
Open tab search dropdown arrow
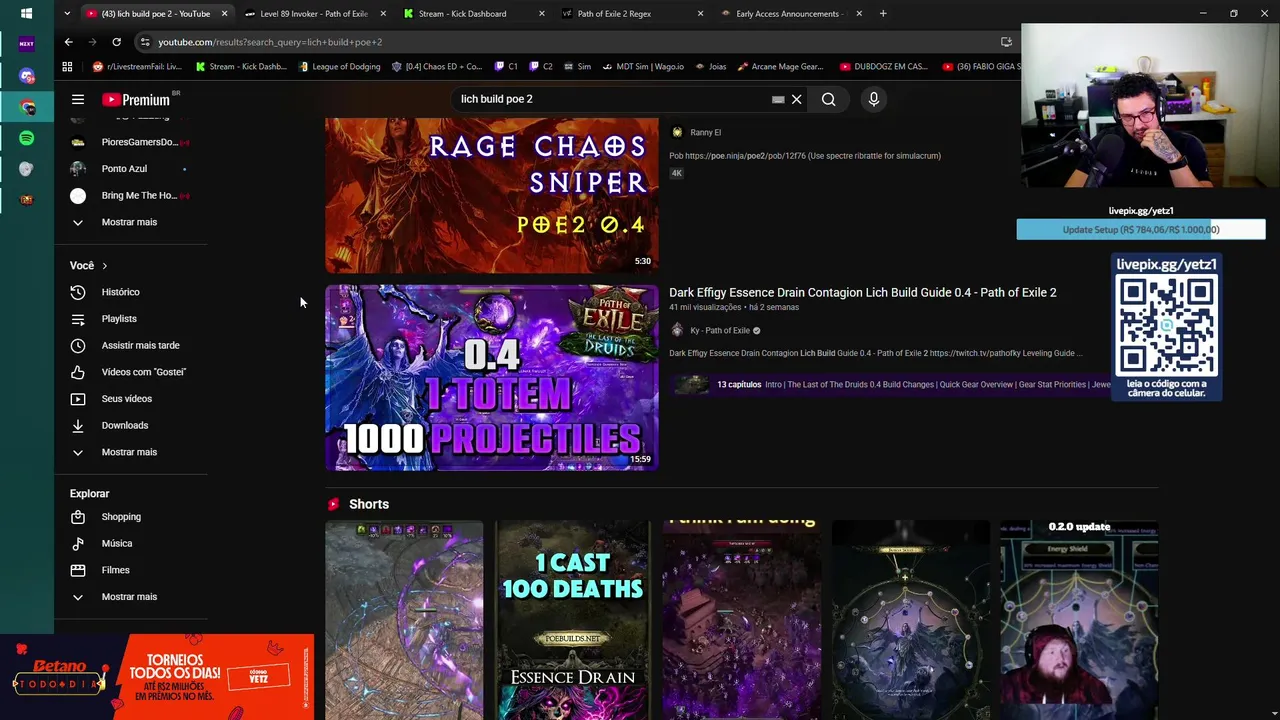66,14
